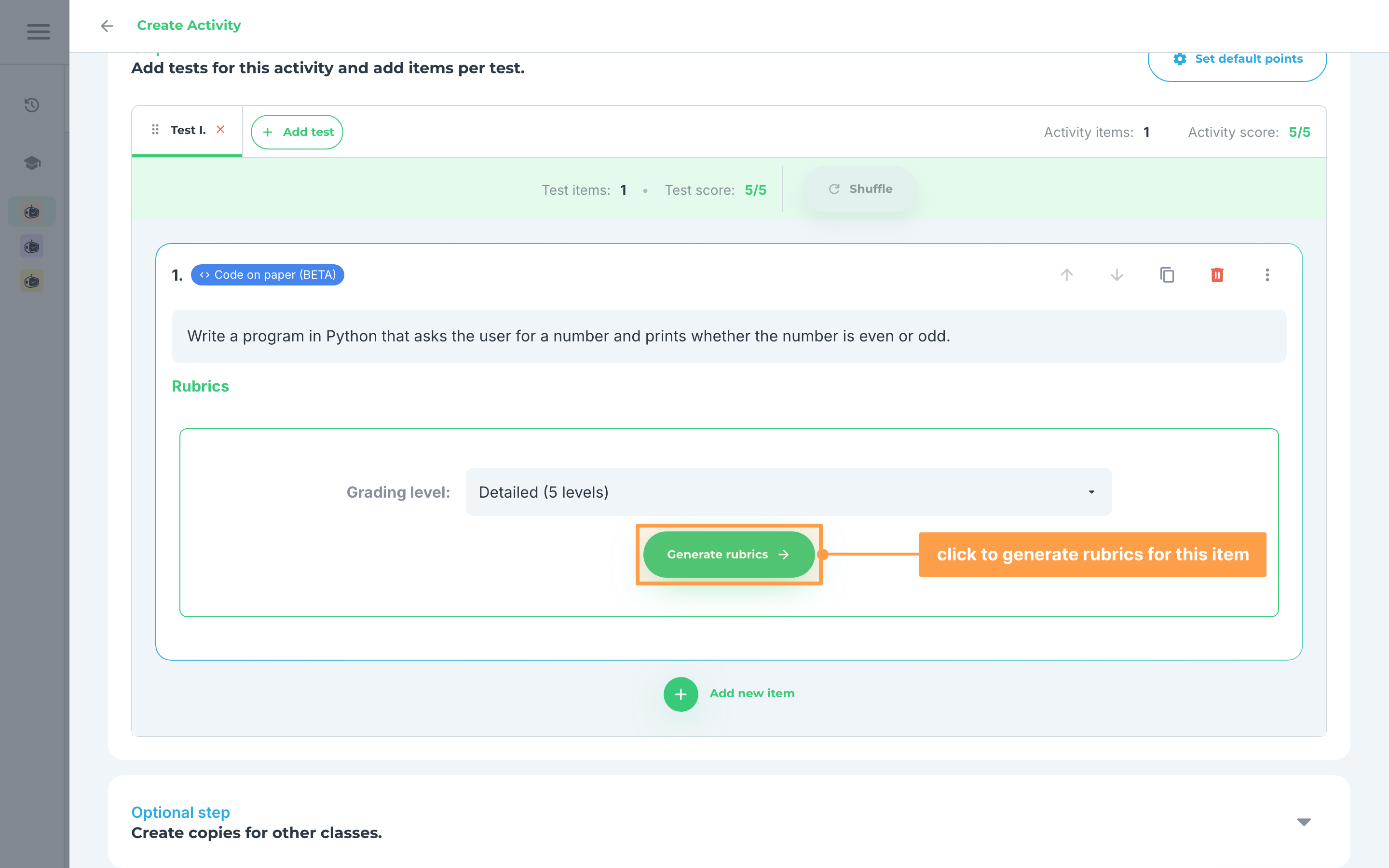
Task: Click Generate rubrics button
Action: pos(729,554)
